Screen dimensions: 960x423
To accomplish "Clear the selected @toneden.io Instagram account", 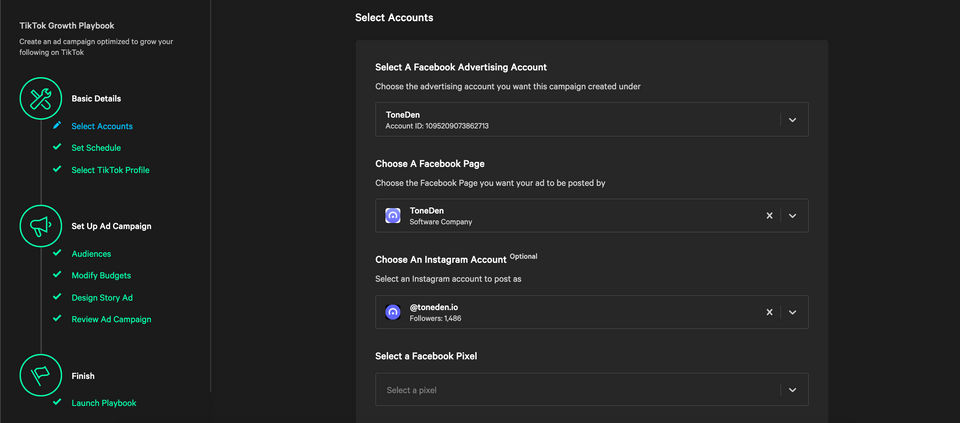I will click(x=770, y=312).
